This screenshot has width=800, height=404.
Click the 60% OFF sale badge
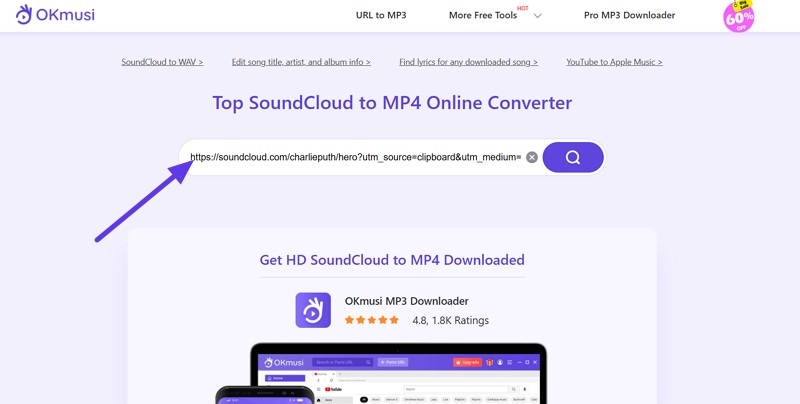point(738,16)
